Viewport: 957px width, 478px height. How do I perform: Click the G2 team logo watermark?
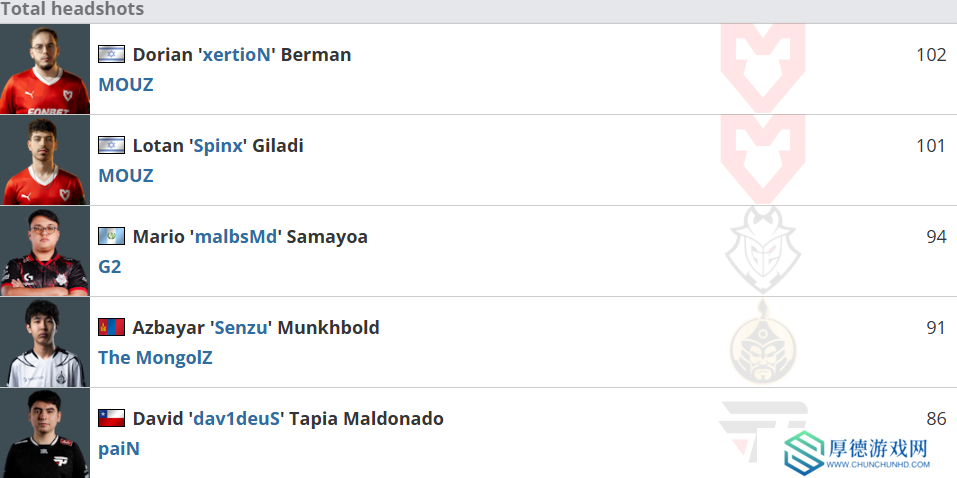763,251
